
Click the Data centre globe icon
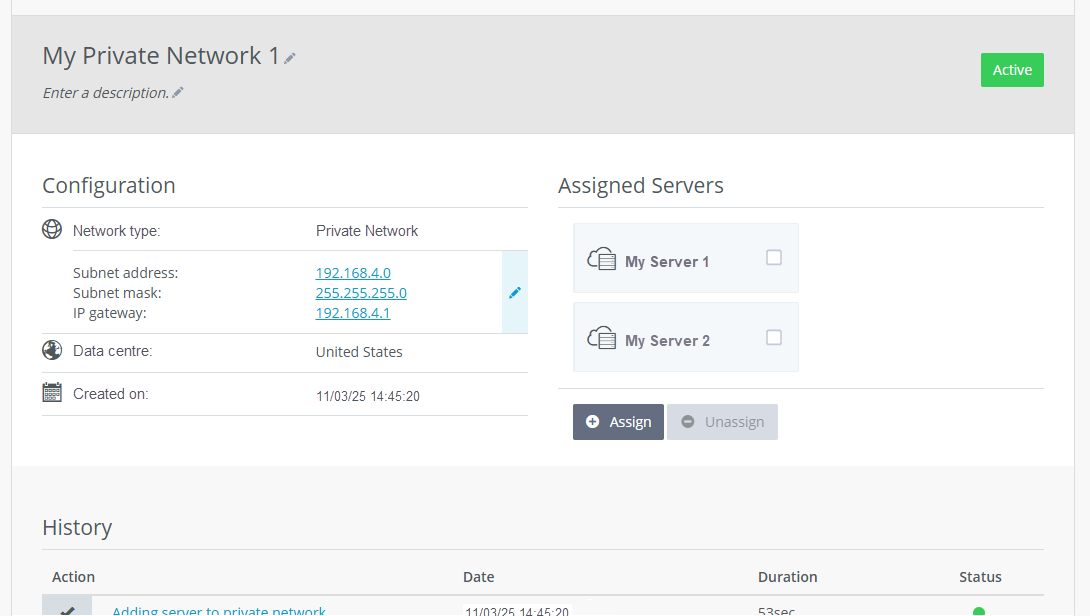(52, 350)
